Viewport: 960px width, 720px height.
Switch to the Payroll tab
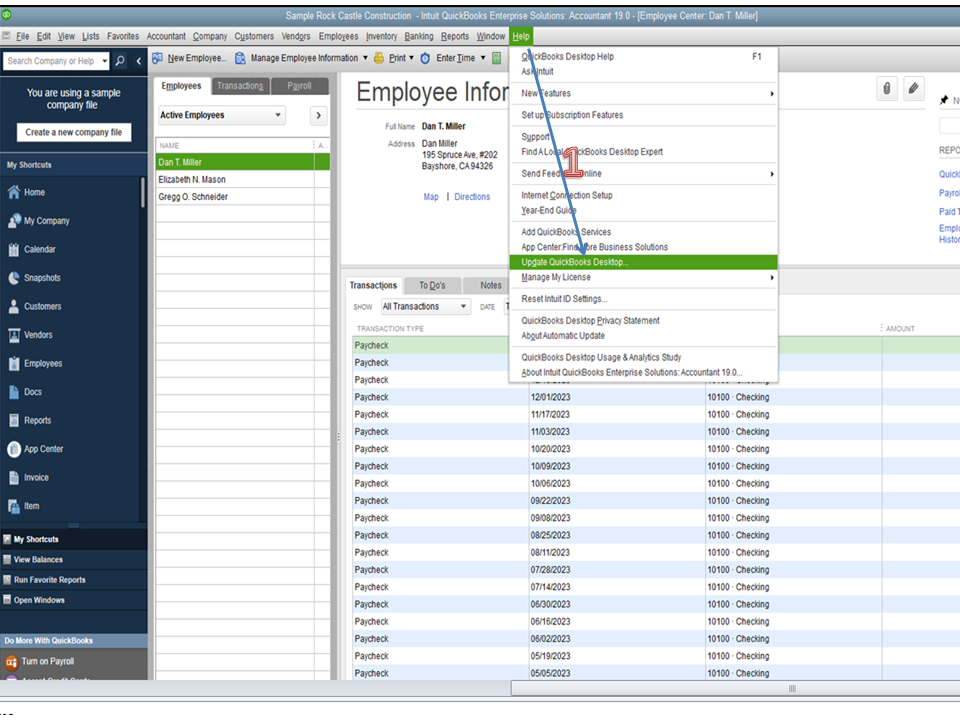click(299, 86)
